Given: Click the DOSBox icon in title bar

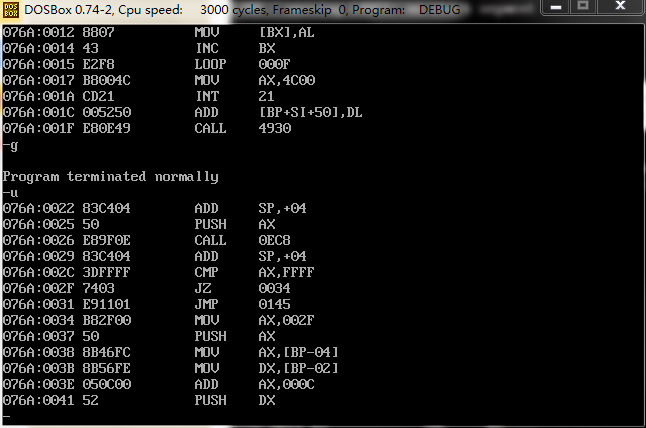Looking at the screenshot, I should click(10, 10).
